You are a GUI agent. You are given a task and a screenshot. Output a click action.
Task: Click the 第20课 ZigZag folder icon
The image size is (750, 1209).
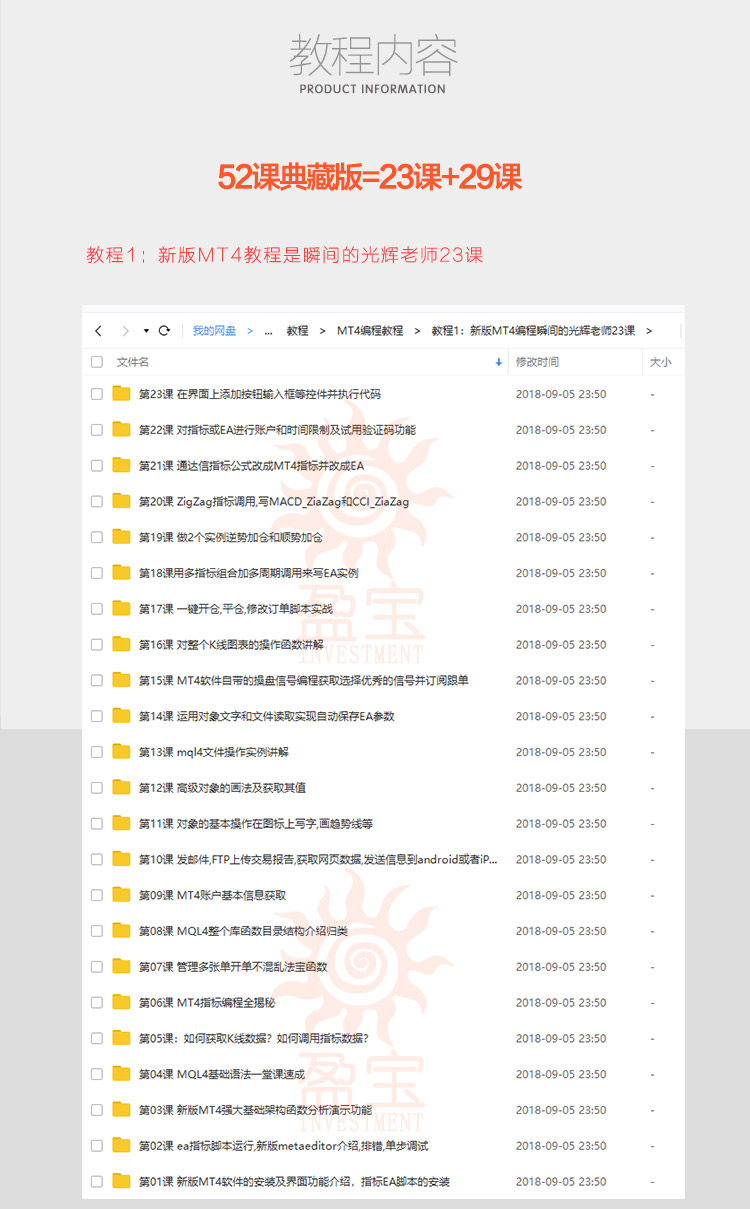122,501
